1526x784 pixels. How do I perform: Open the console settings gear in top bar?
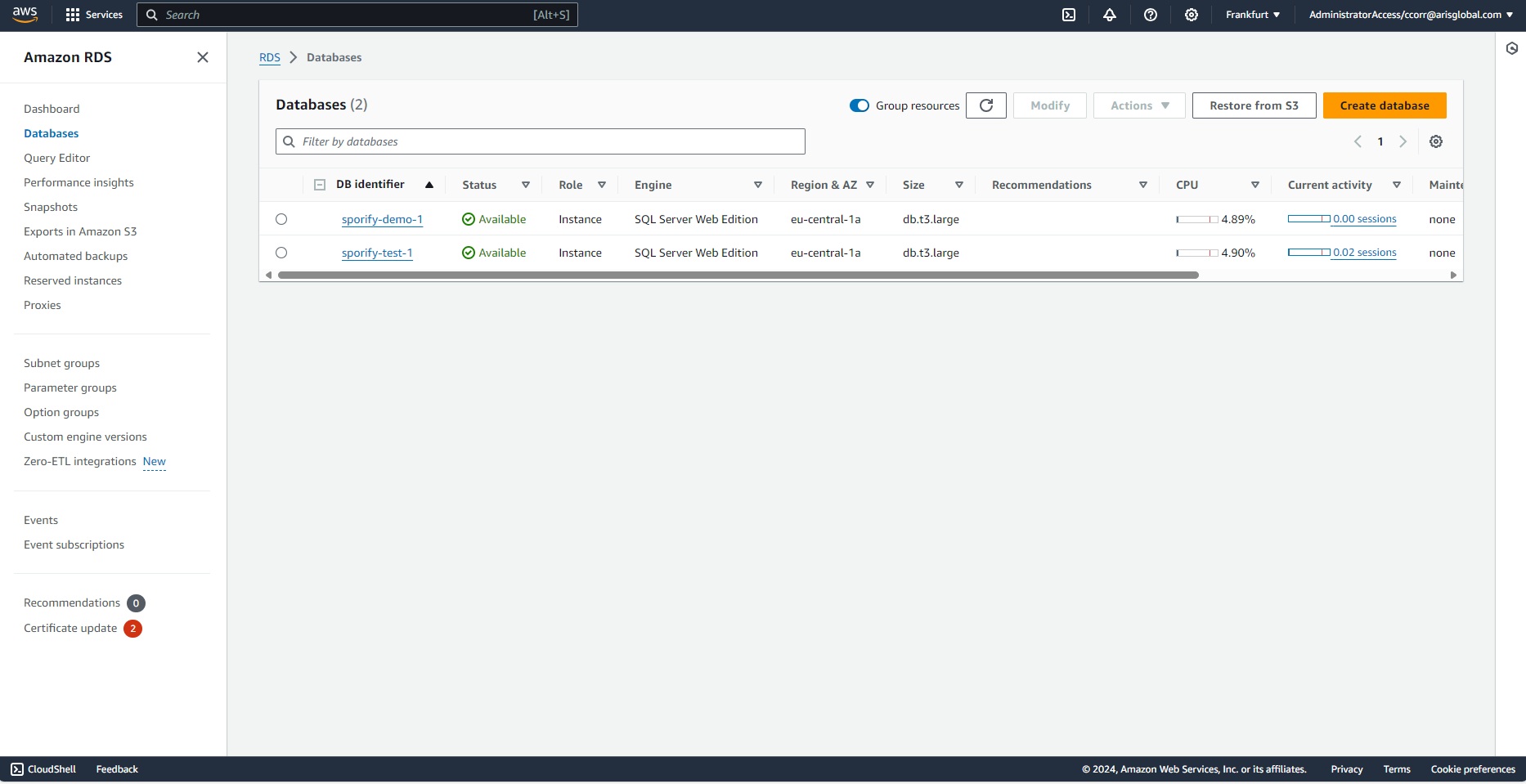(x=1192, y=15)
